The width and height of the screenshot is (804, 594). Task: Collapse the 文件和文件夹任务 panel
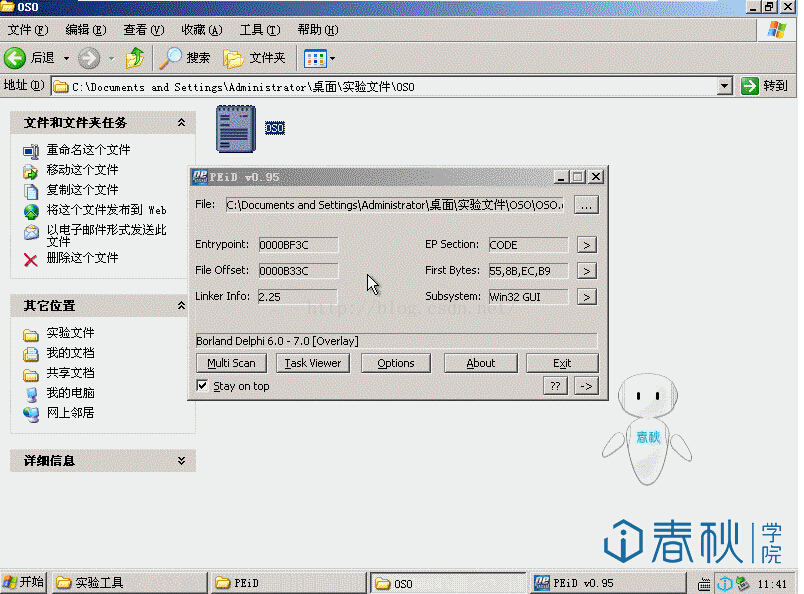[182, 123]
